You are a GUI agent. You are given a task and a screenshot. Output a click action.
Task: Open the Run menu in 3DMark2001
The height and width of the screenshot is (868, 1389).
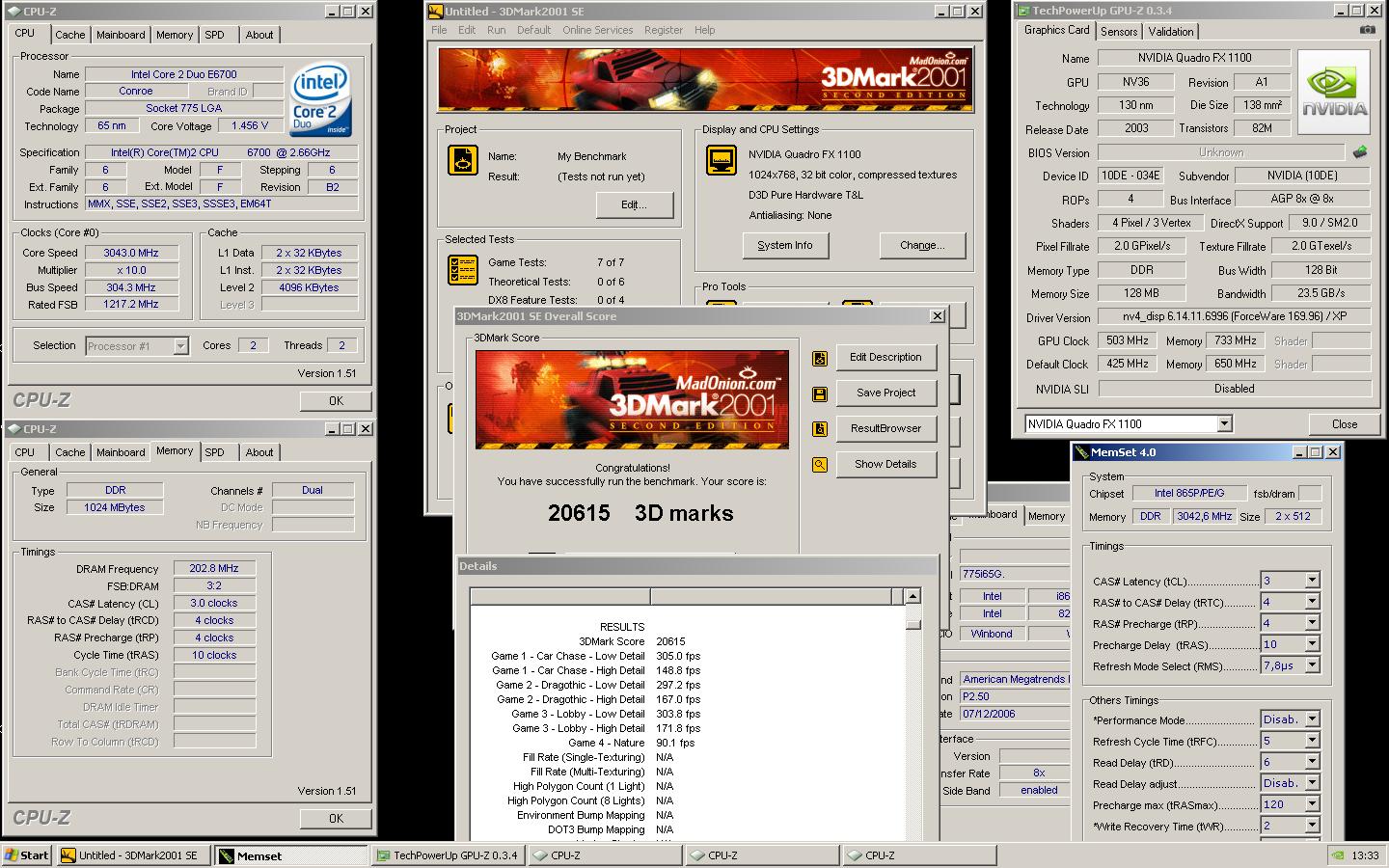coord(496,30)
